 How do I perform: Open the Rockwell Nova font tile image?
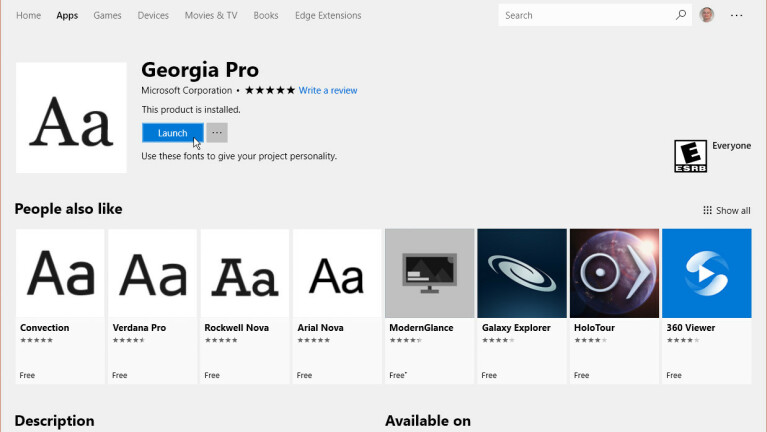click(245, 273)
